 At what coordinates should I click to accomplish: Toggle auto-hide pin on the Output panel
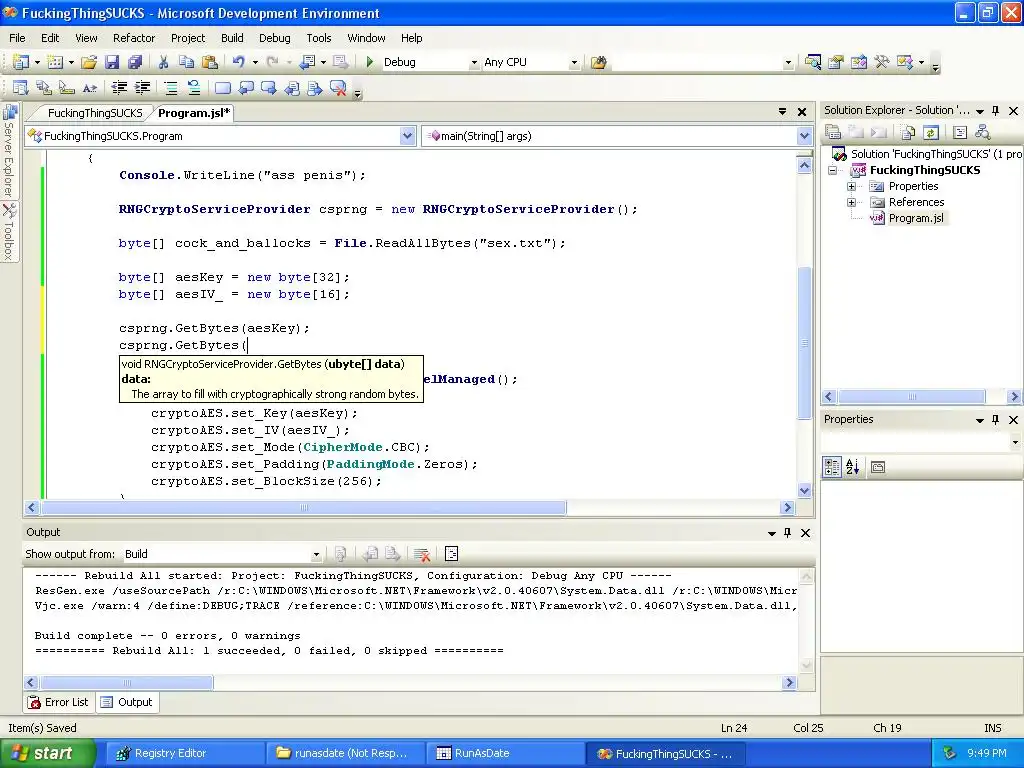pyautogui.click(x=788, y=532)
